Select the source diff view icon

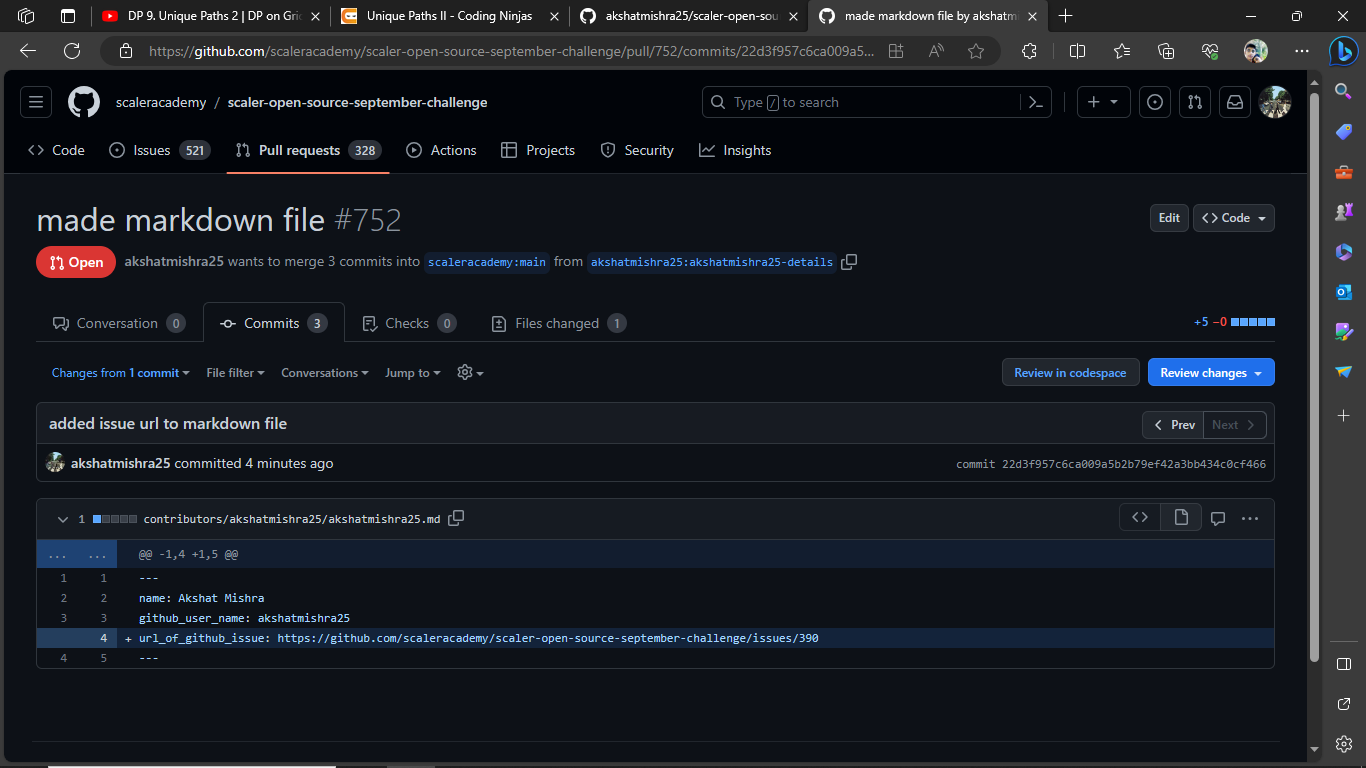[x=1140, y=517]
